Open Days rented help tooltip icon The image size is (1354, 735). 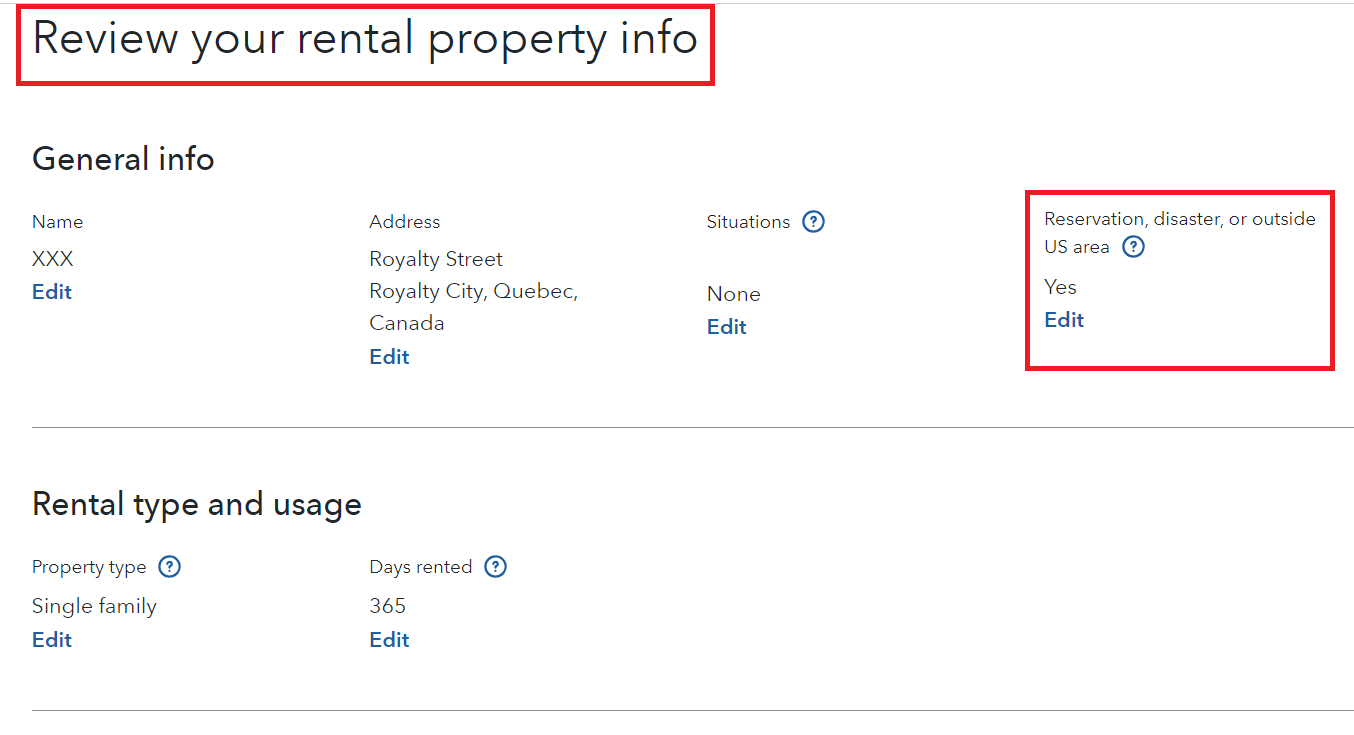pyautogui.click(x=495, y=567)
